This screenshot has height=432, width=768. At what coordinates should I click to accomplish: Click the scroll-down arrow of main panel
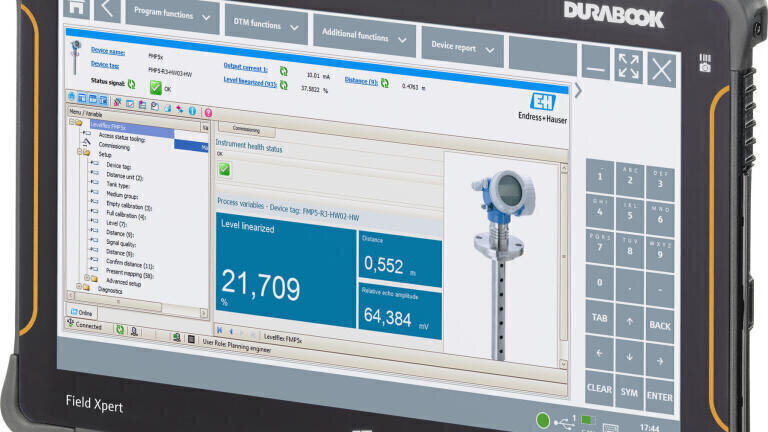click(564, 364)
